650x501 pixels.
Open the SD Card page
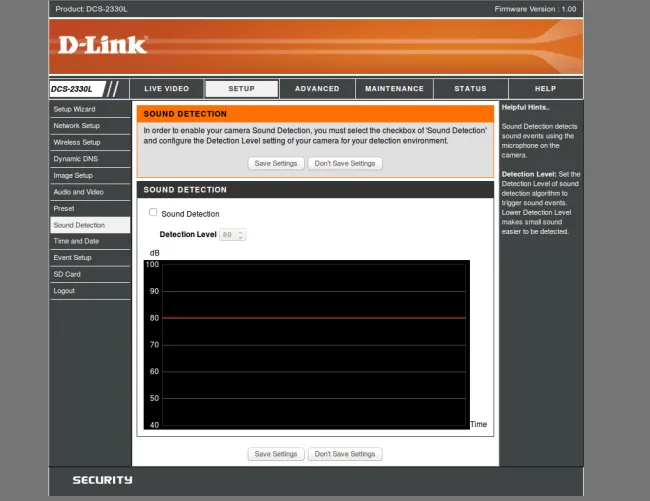click(x=90, y=274)
